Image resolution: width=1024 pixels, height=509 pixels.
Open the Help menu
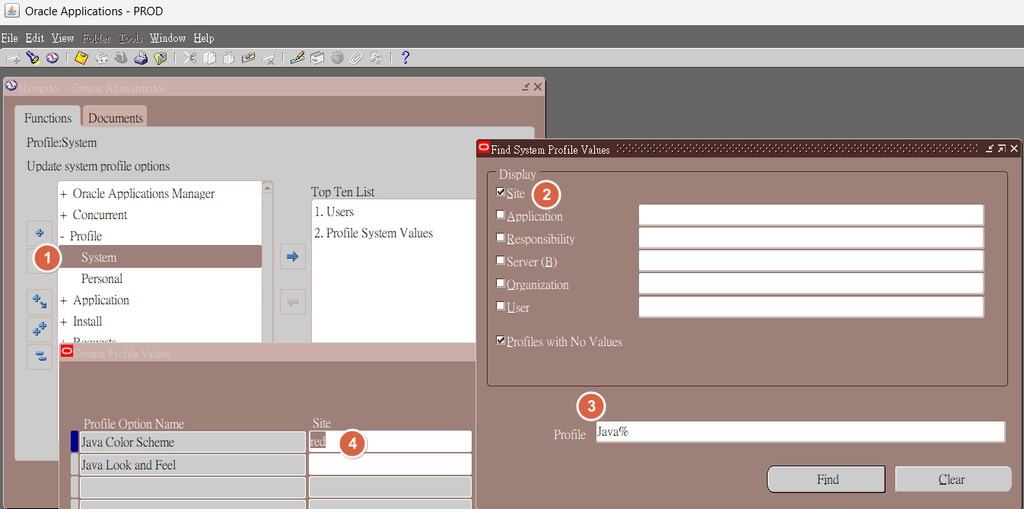click(x=204, y=38)
